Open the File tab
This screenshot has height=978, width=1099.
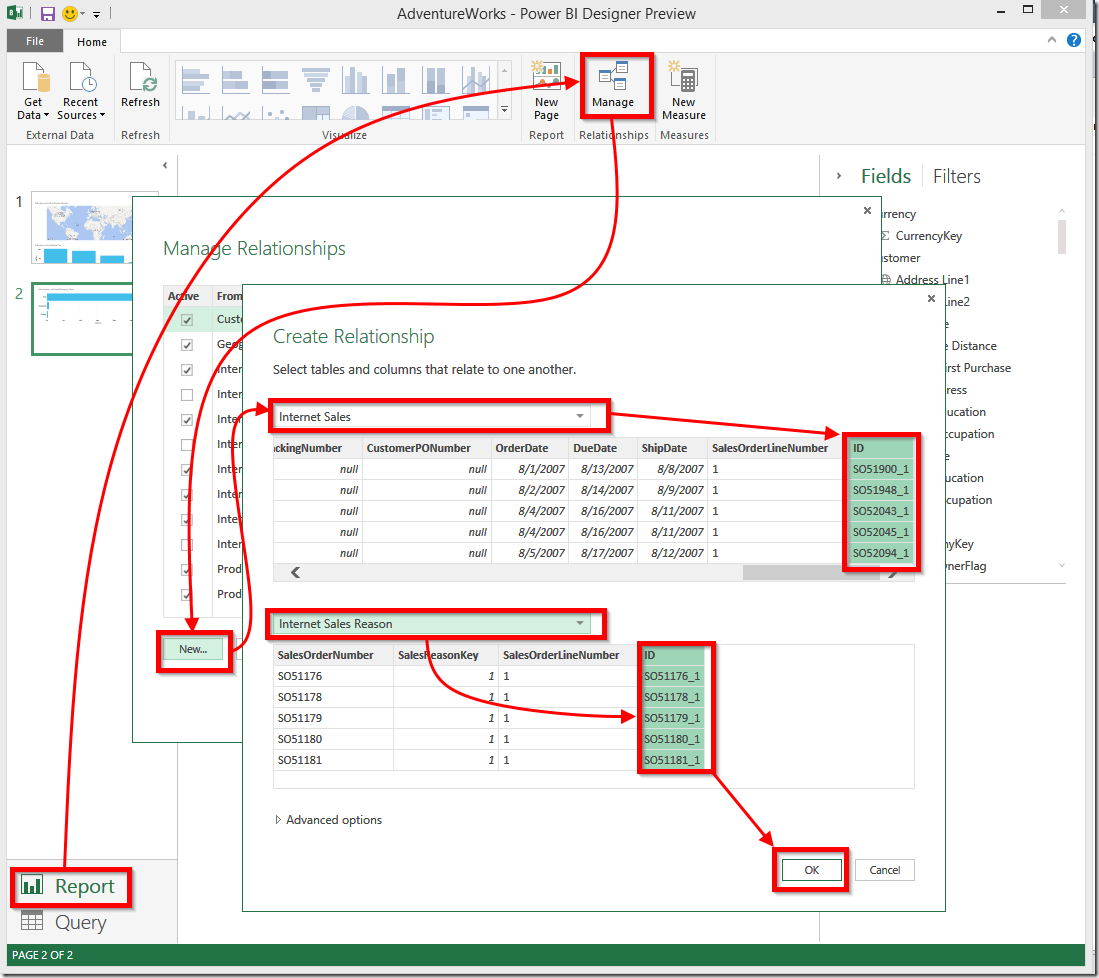[x=34, y=41]
